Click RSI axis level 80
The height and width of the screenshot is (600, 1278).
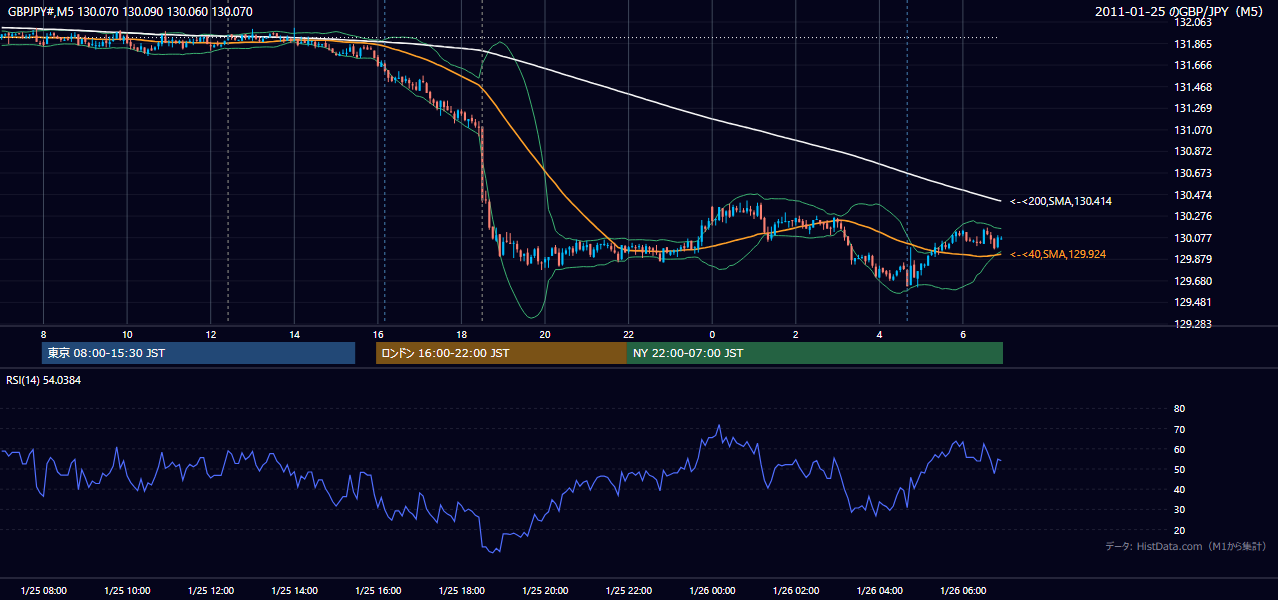point(1179,409)
